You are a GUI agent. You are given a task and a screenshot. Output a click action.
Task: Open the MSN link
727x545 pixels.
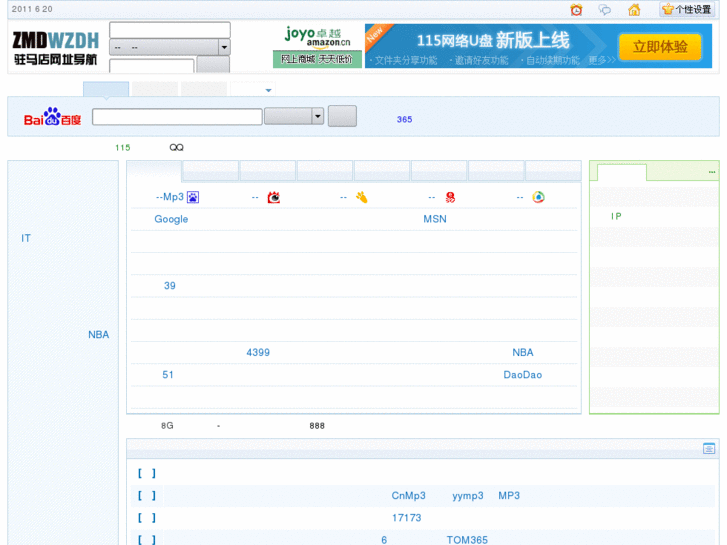pos(434,219)
